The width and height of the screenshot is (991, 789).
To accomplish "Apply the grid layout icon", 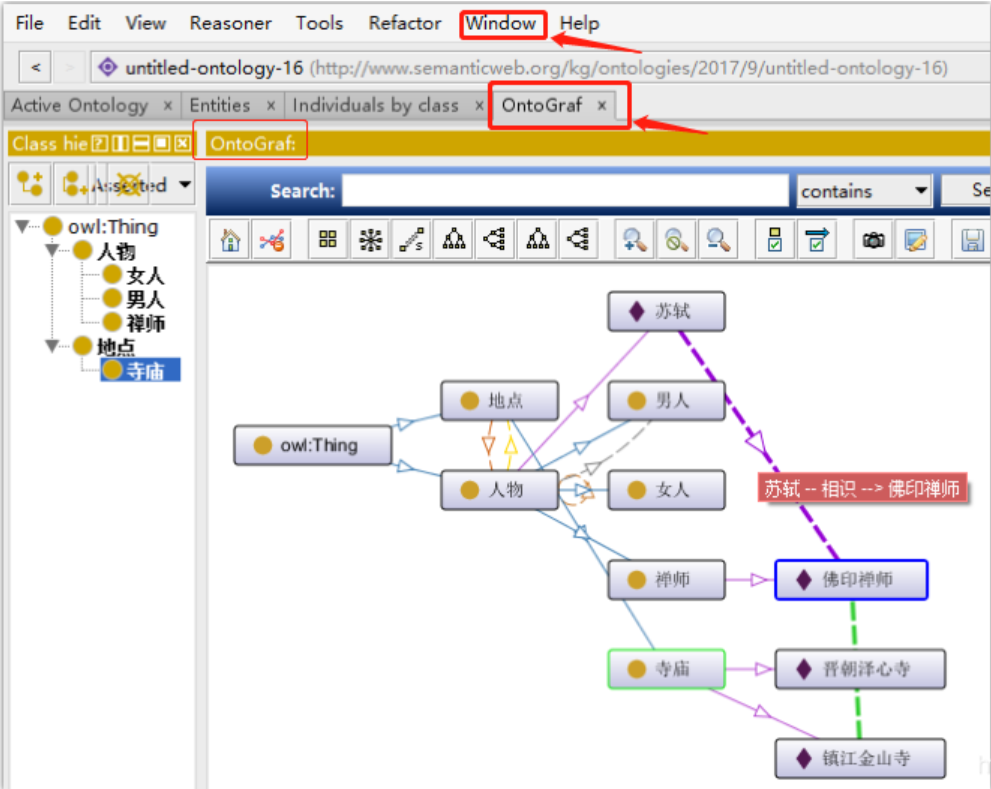I will (x=327, y=240).
